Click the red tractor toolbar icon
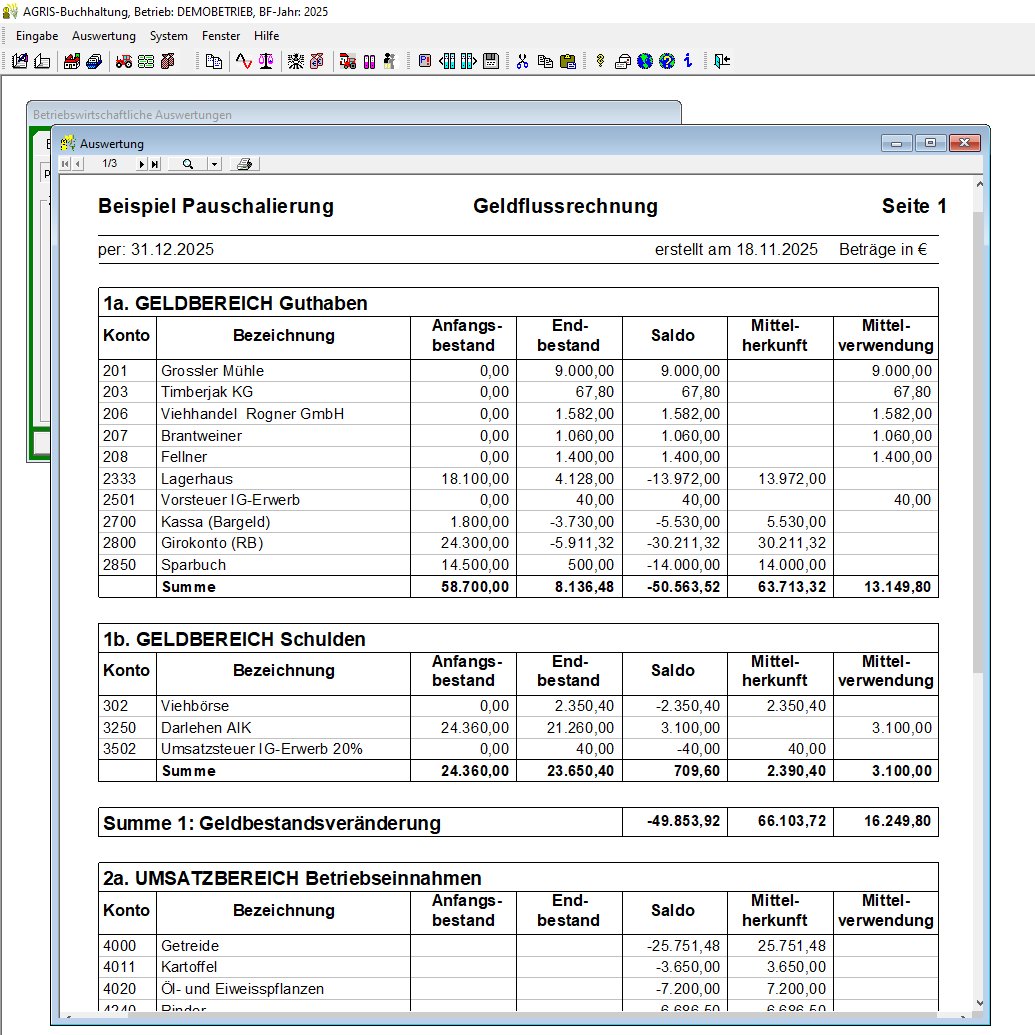This screenshot has width=1035, height=1035. tap(124, 61)
